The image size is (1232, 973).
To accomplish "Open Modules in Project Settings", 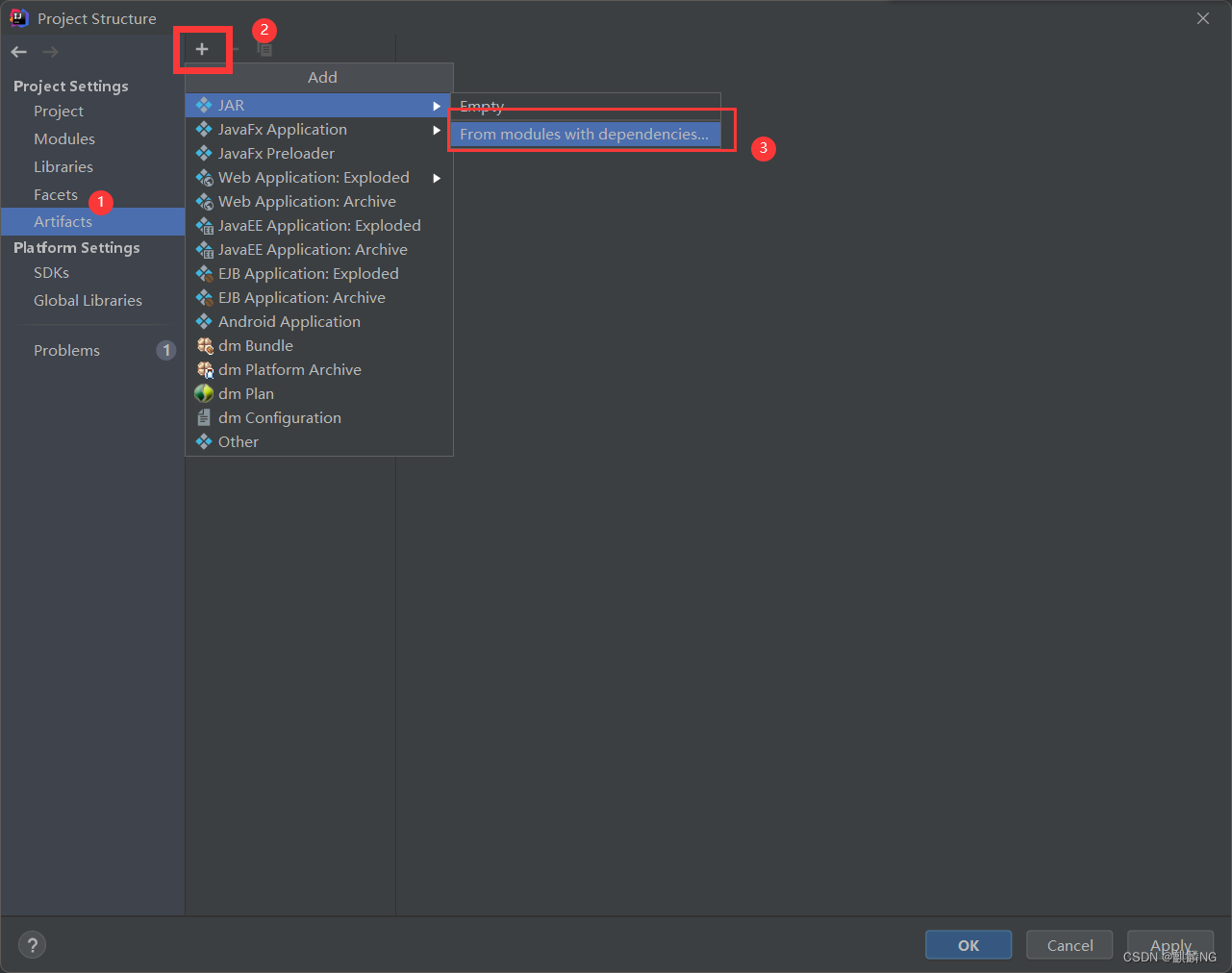I will tap(64, 139).
